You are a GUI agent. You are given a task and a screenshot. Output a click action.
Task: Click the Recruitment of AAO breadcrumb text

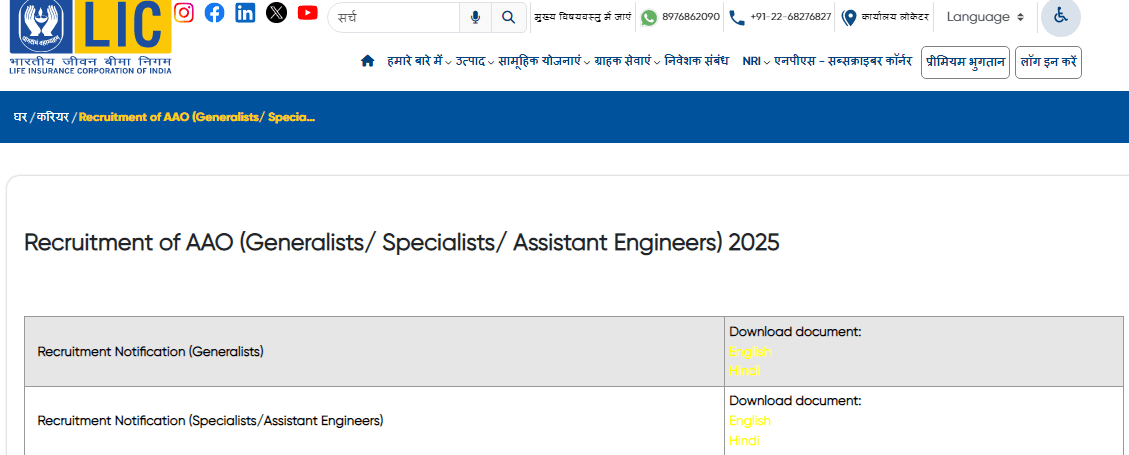click(x=197, y=117)
